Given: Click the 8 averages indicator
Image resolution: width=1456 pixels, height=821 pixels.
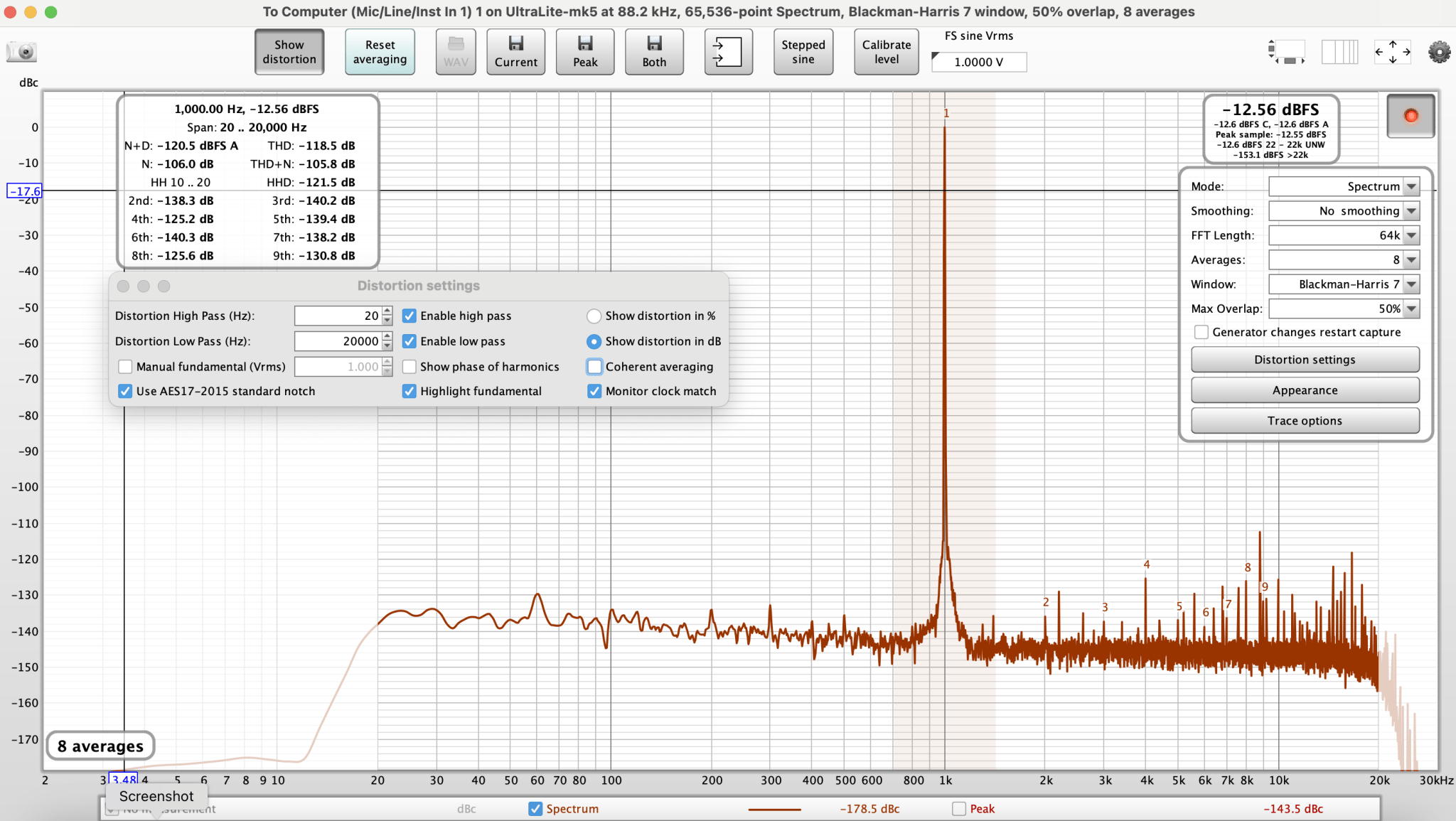Looking at the screenshot, I should (100, 746).
